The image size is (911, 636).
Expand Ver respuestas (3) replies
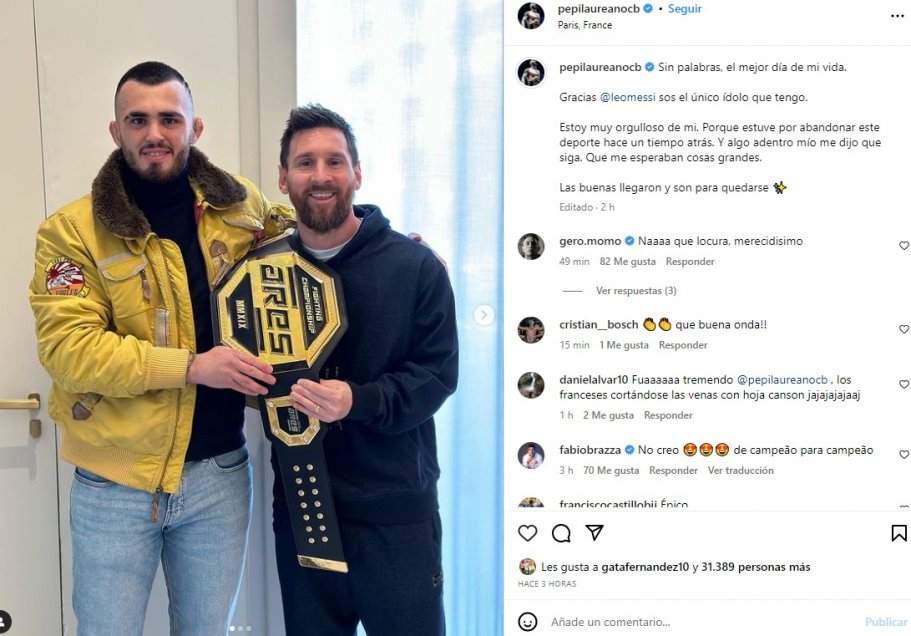click(x=636, y=290)
